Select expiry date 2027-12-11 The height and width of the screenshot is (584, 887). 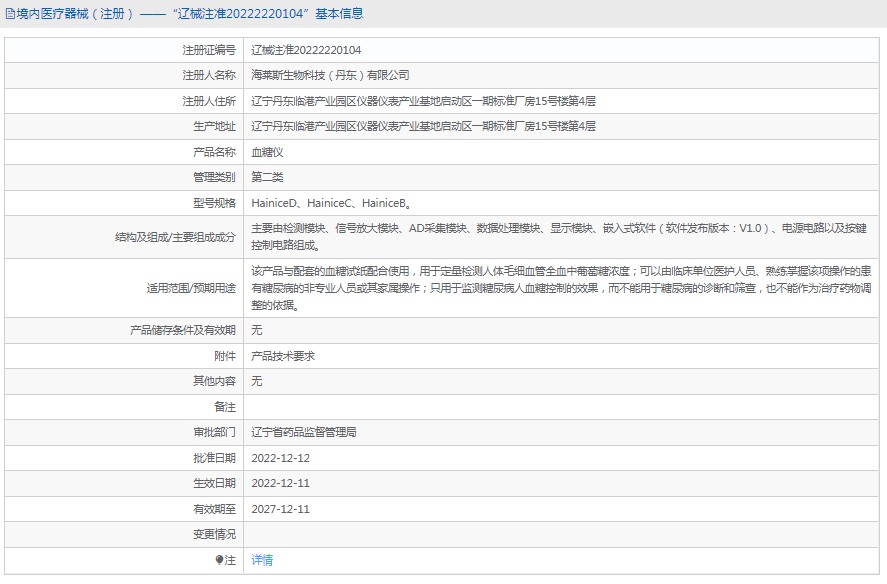click(x=281, y=509)
